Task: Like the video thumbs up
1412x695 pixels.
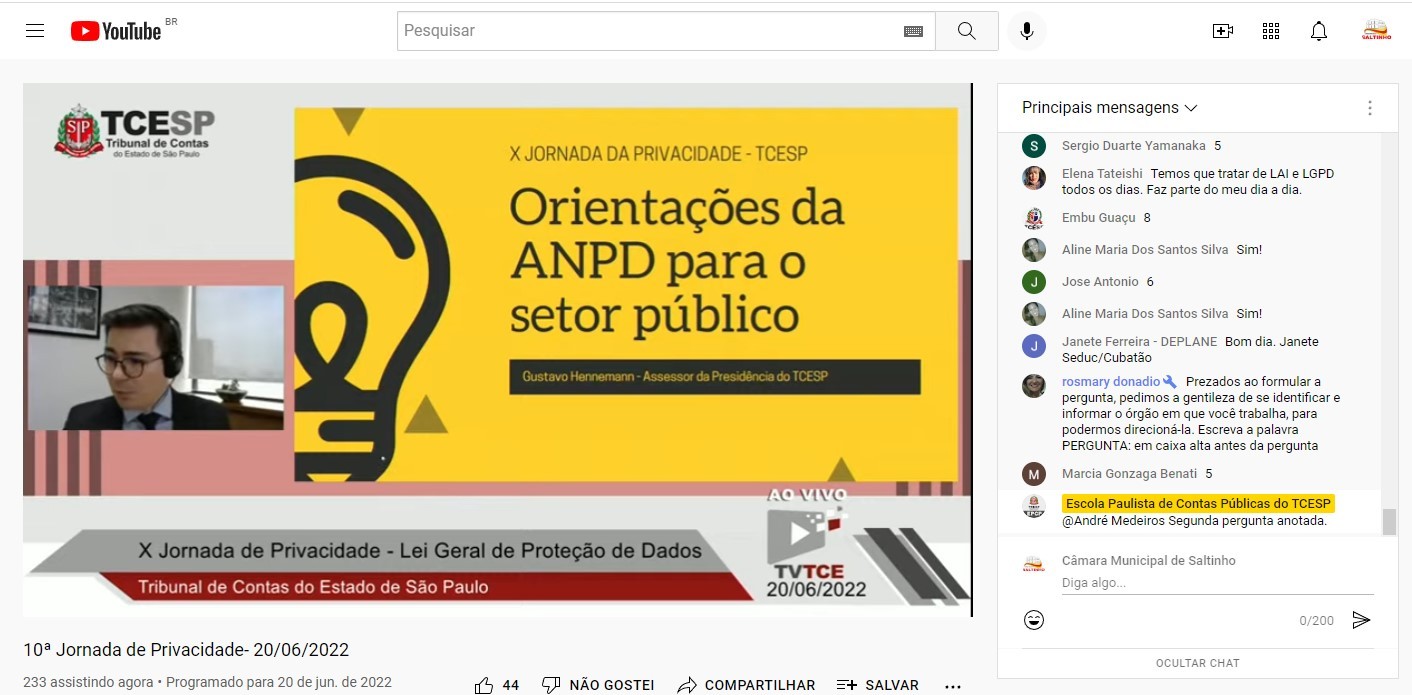Action: [484, 685]
